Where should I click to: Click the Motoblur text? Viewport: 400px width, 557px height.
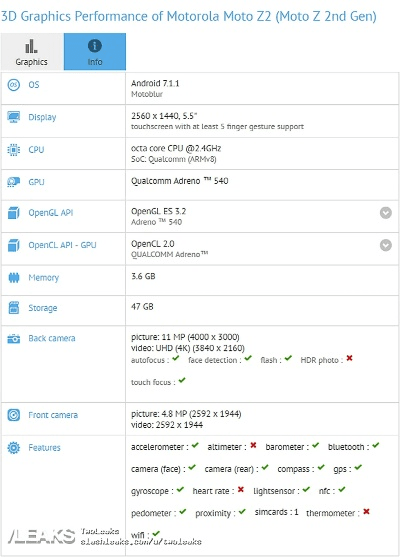click(x=147, y=94)
